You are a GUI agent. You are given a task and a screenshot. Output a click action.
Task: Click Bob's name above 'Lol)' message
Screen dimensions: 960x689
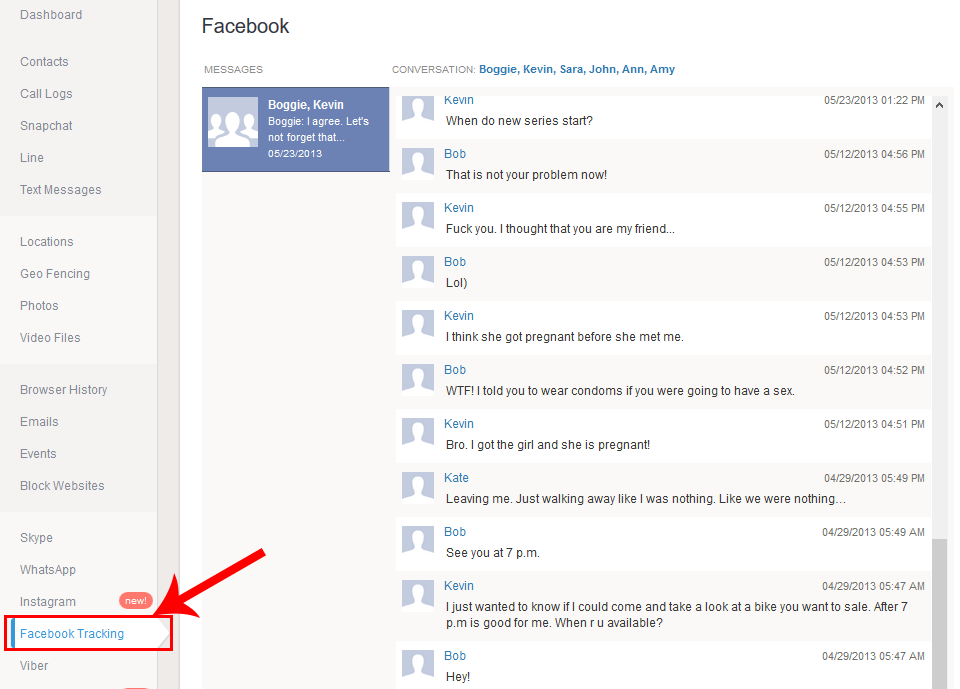tap(455, 262)
